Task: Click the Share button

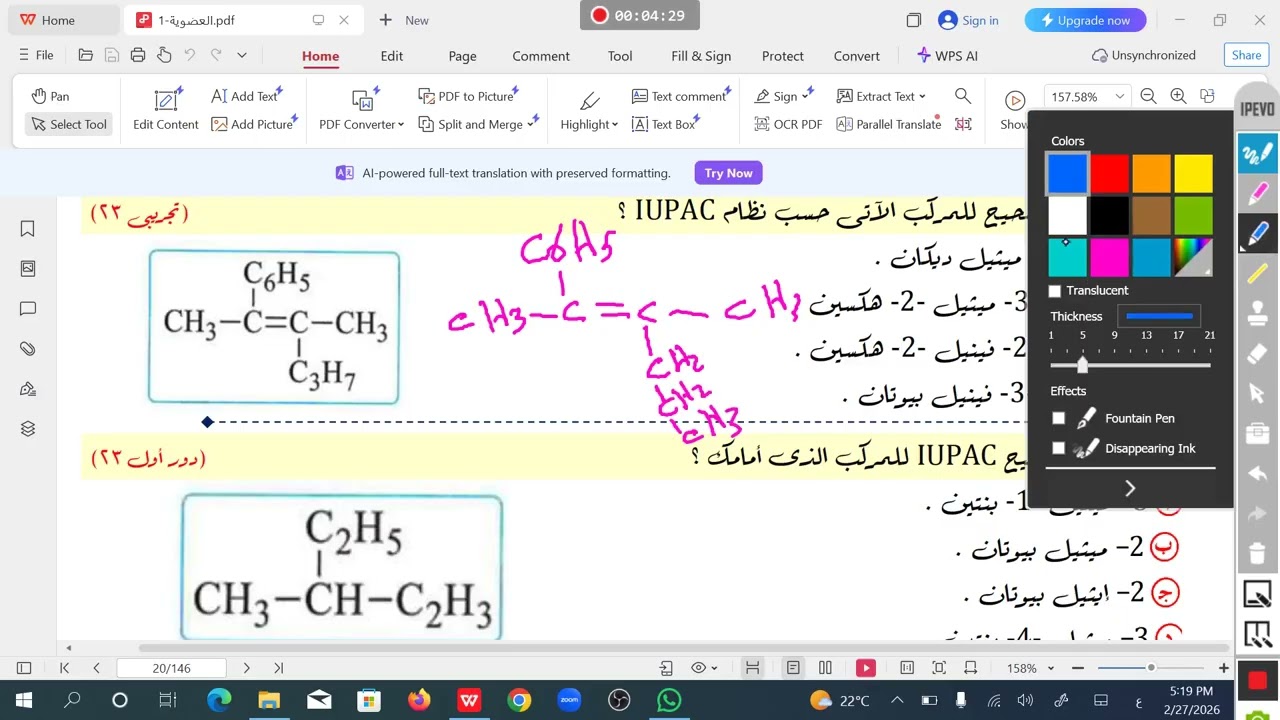Action: coord(1246,55)
